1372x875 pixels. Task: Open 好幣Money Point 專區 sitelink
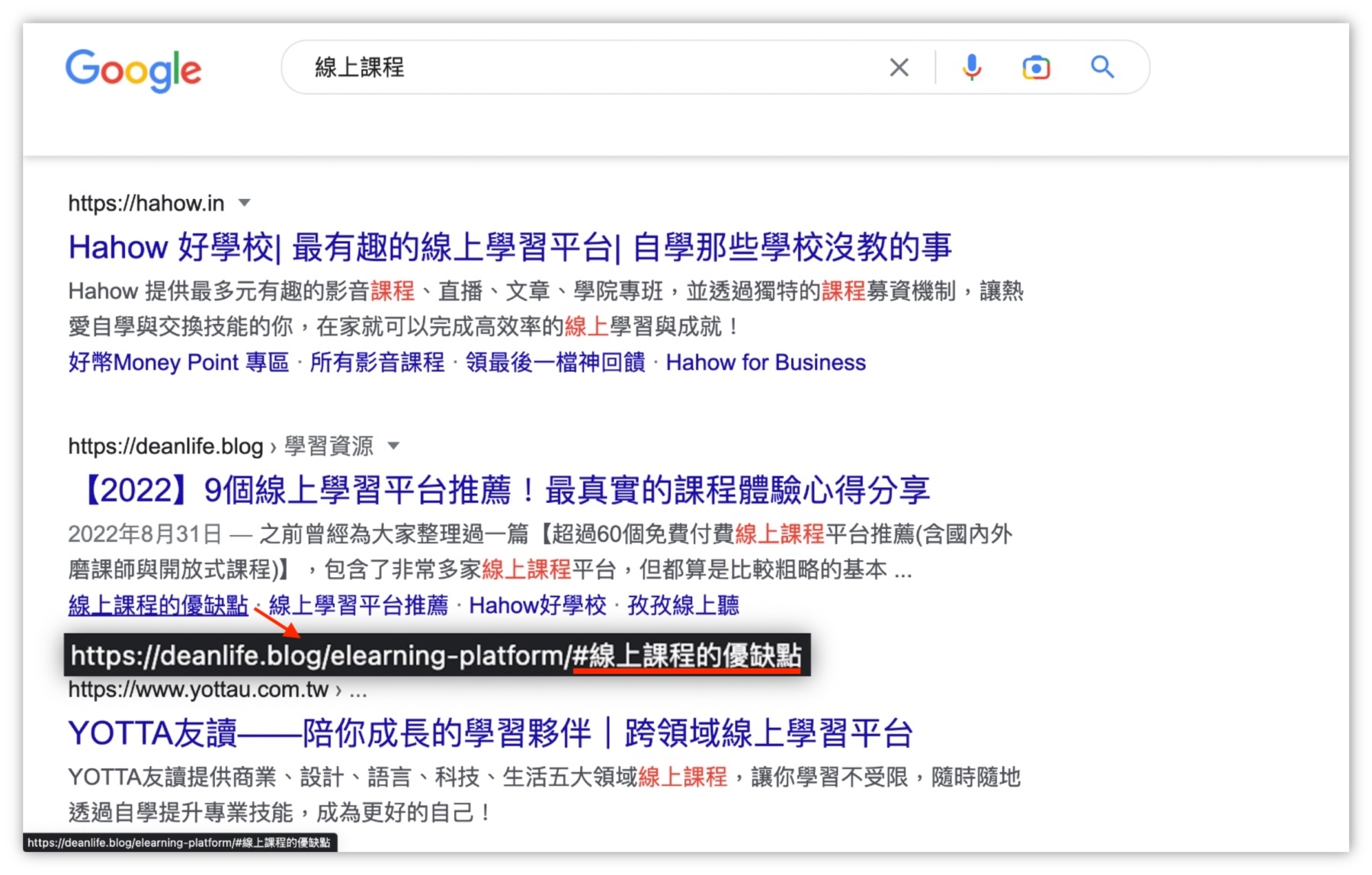pos(178,362)
